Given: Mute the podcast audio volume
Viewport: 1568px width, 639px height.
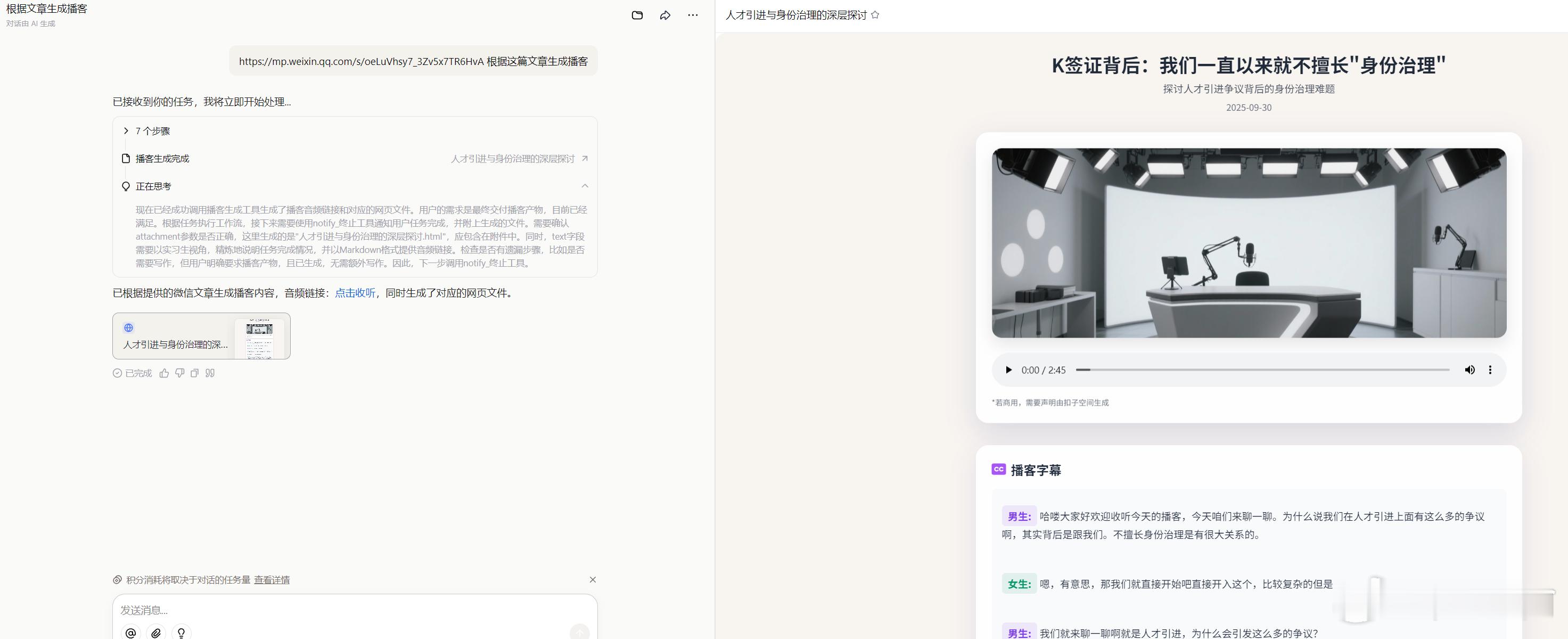Looking at the screenshot, I should pyautogui.click(x=1470, y=370).
